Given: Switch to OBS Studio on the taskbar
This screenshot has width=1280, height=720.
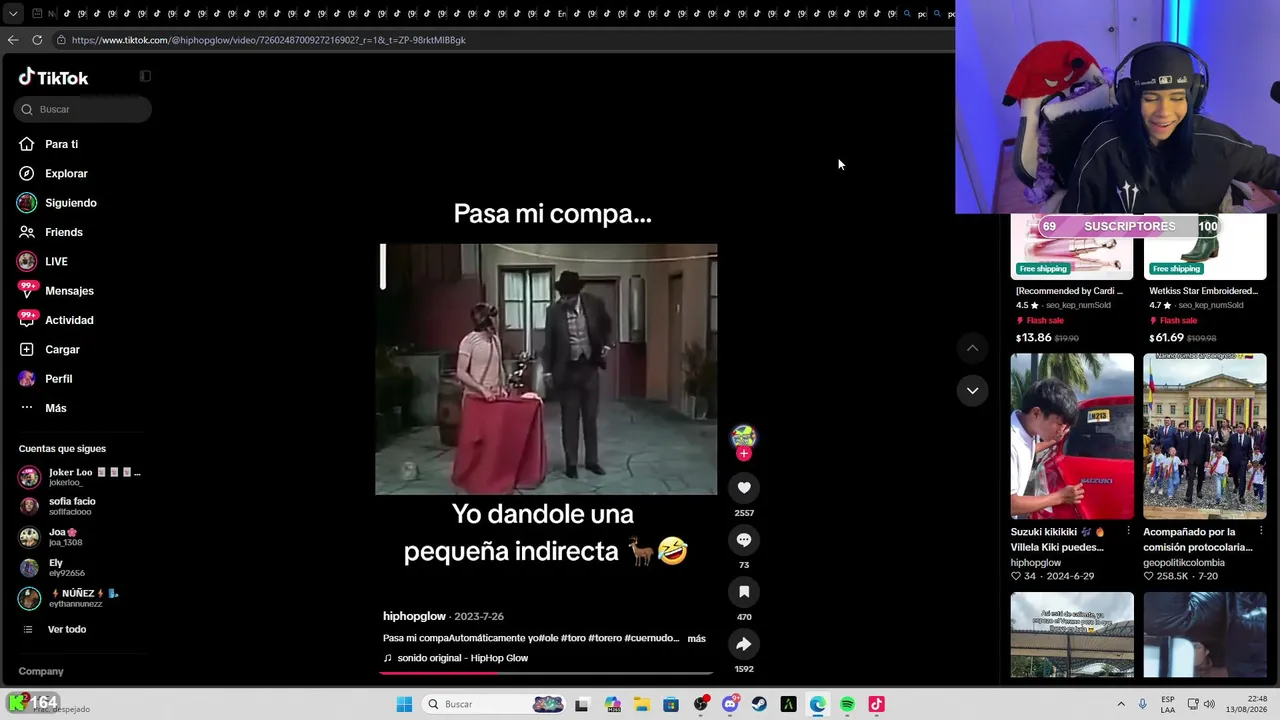Looking at the screenshot, I should coord(701,704).
